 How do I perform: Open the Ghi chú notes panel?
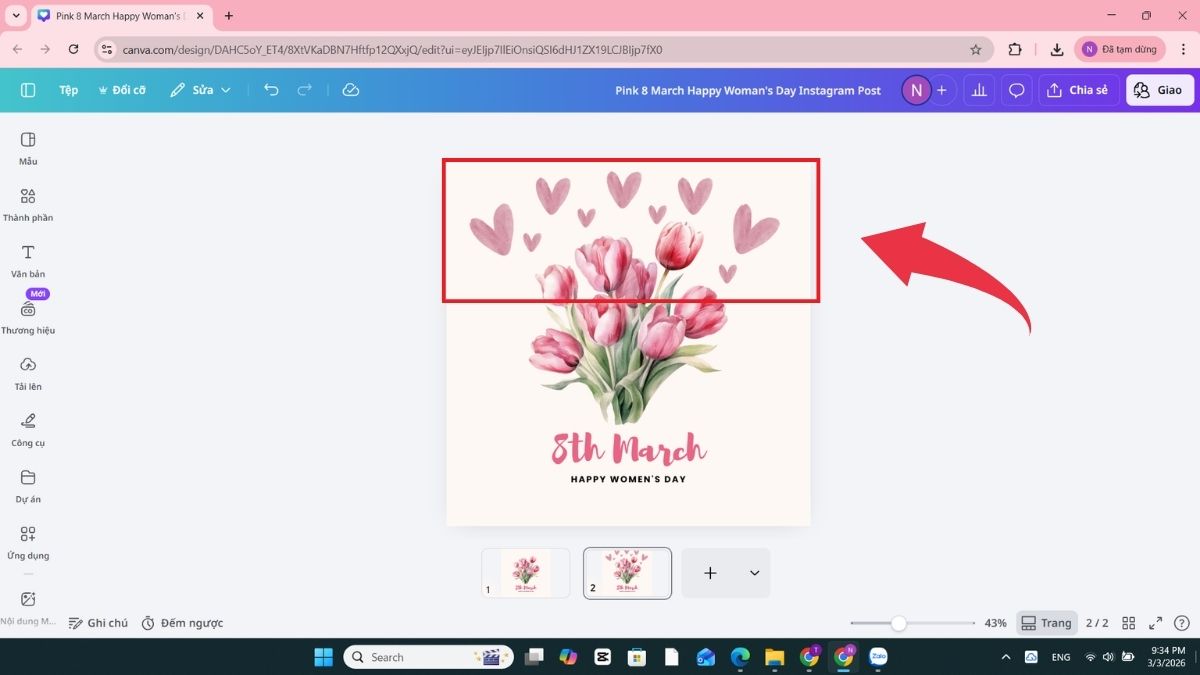pos(98,623)
